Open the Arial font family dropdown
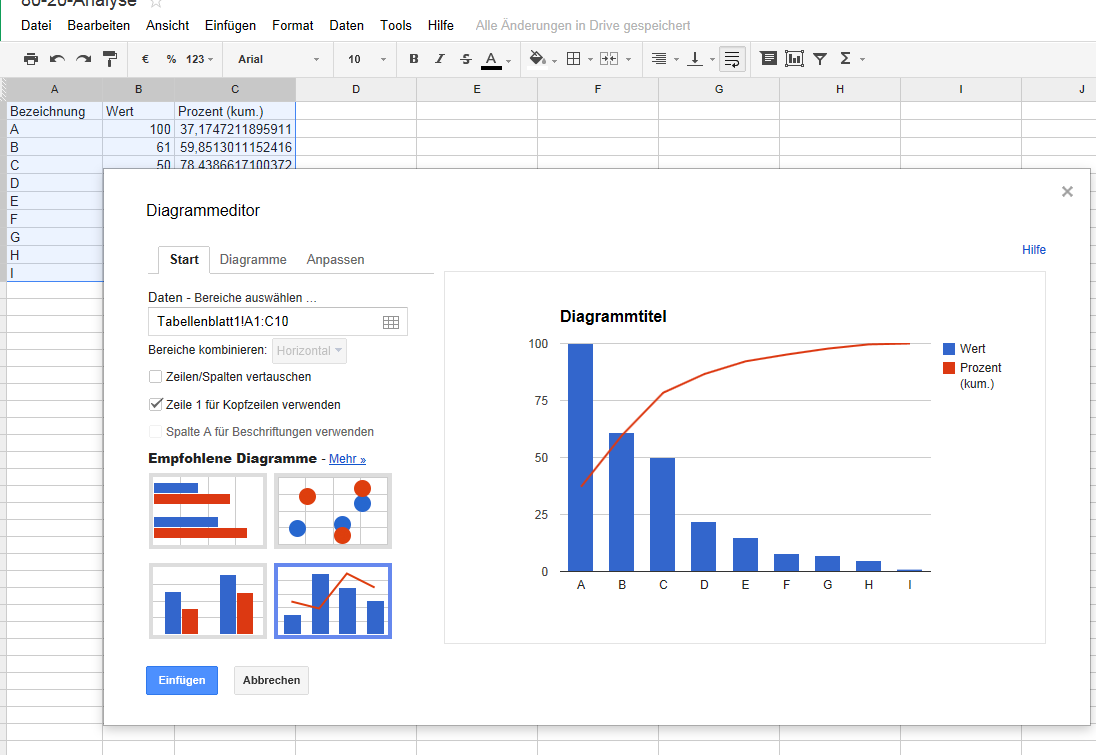This screenshot has width=1096, height=755. point(279,59)
